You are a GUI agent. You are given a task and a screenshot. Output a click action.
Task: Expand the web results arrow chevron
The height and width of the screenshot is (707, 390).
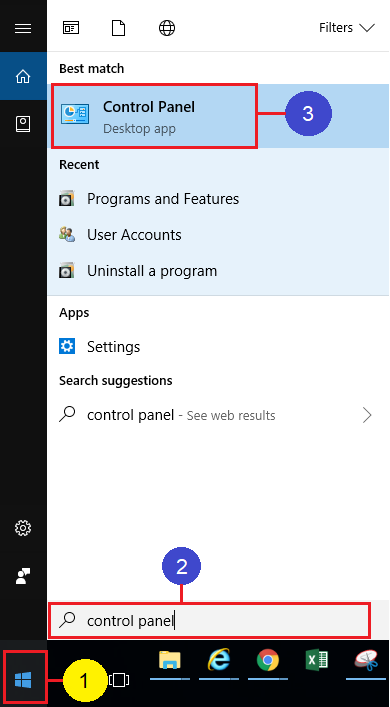pos(367,415)
